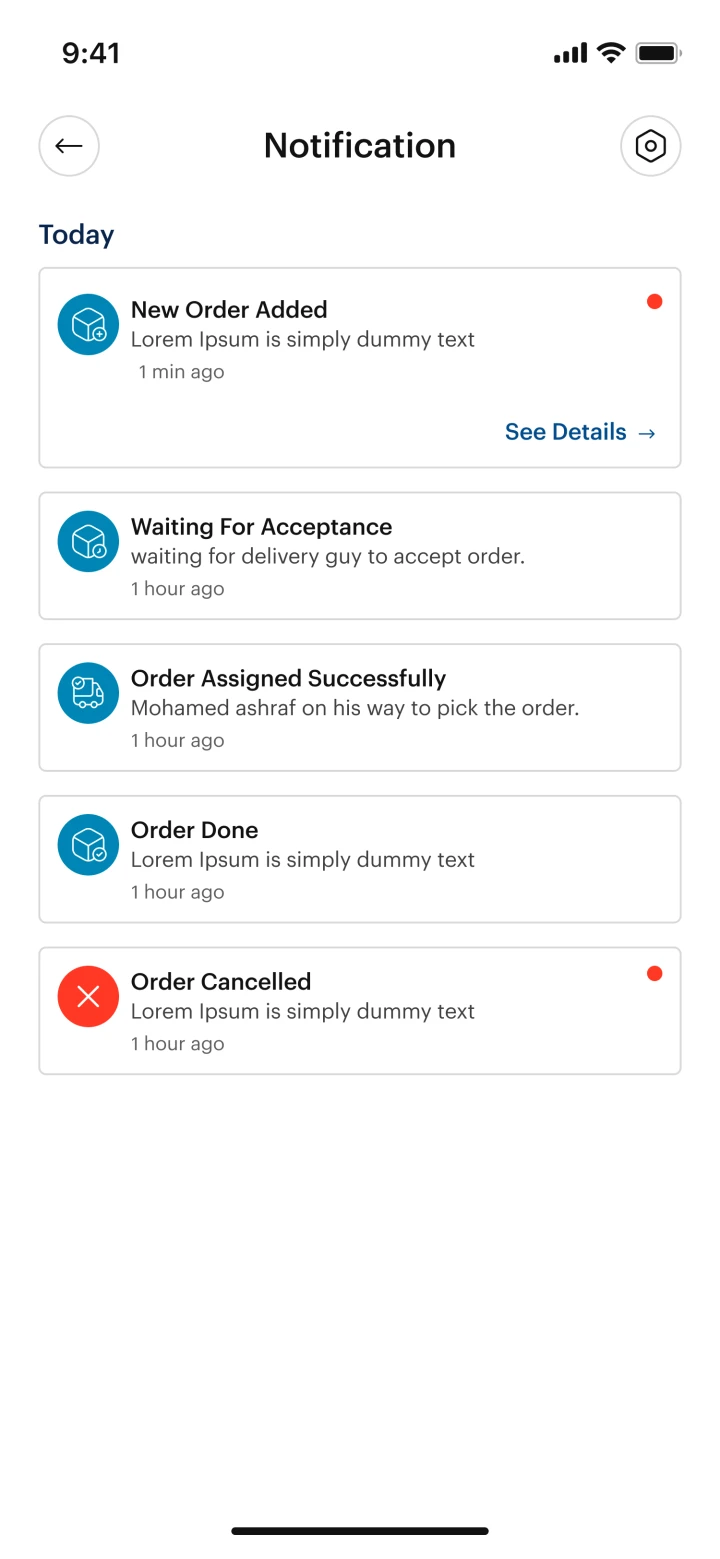Image resolution: width=720 pixels, height=1559 pixels.
Task: Tap the New Order Added box icon
Action: pyautogui.click(x=88, y=324)
